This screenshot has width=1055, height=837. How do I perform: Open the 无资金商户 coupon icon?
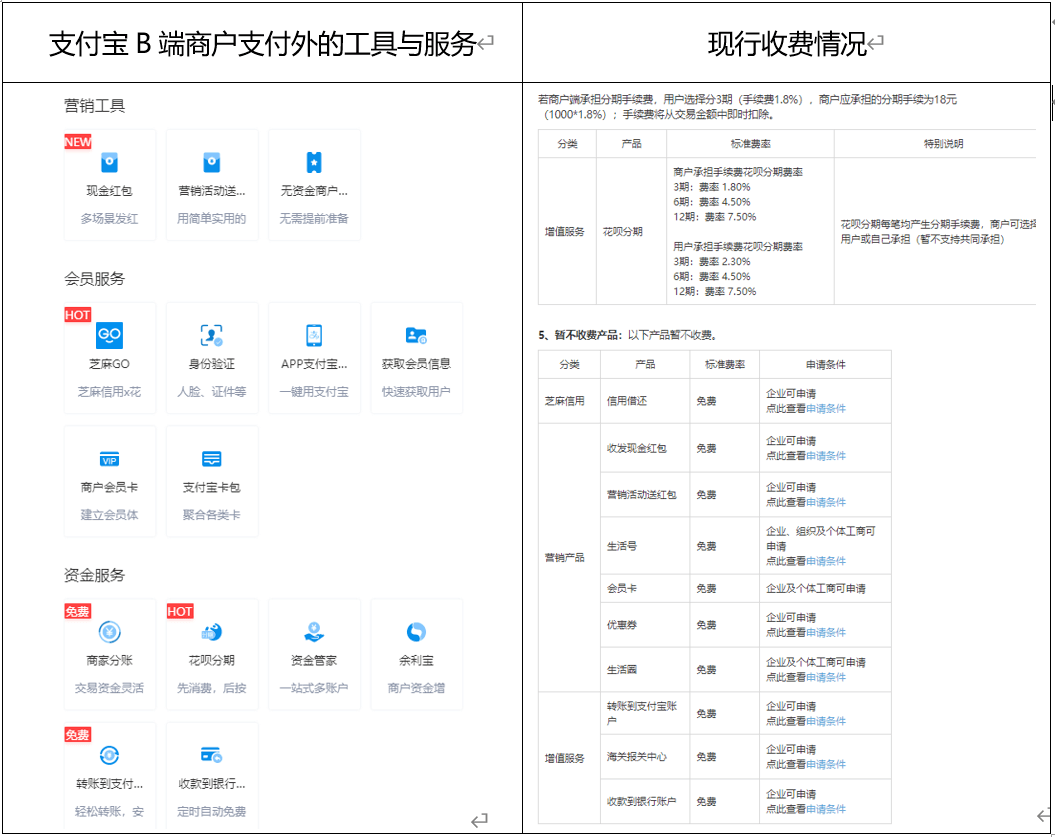[314, 162]
